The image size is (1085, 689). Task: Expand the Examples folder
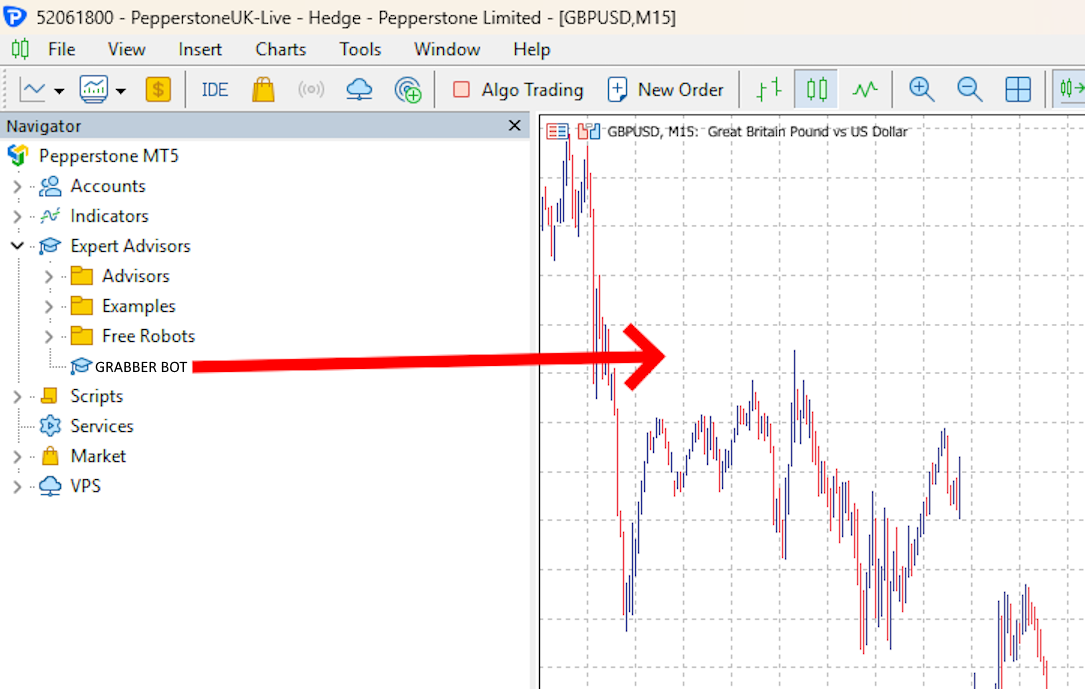pyautogui.click(x=48, y=306)
